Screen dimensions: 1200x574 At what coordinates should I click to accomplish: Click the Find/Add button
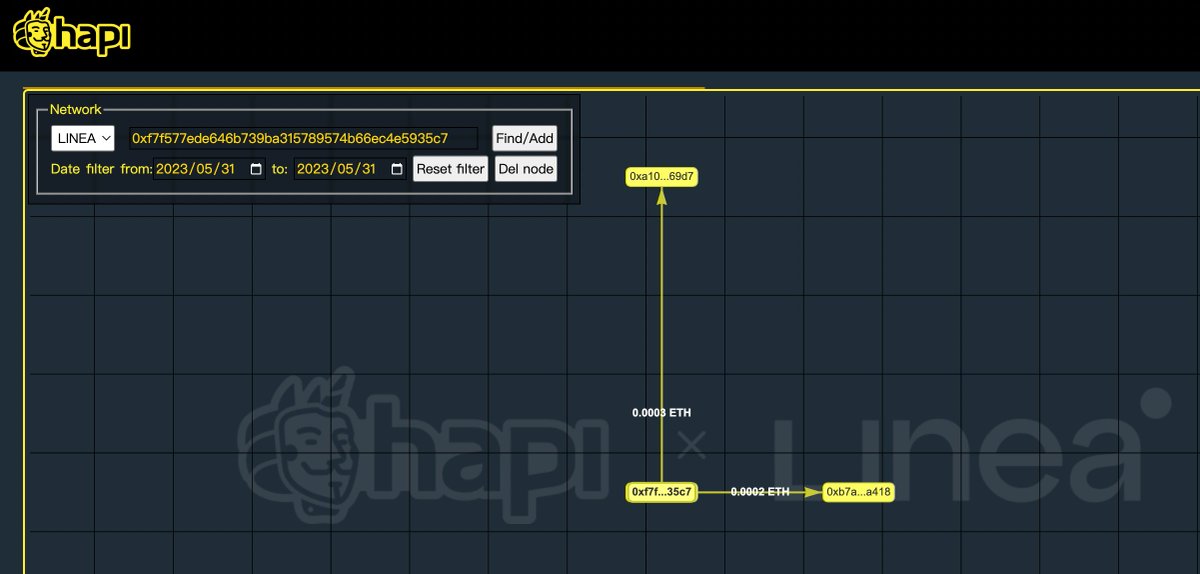[525, 138]
